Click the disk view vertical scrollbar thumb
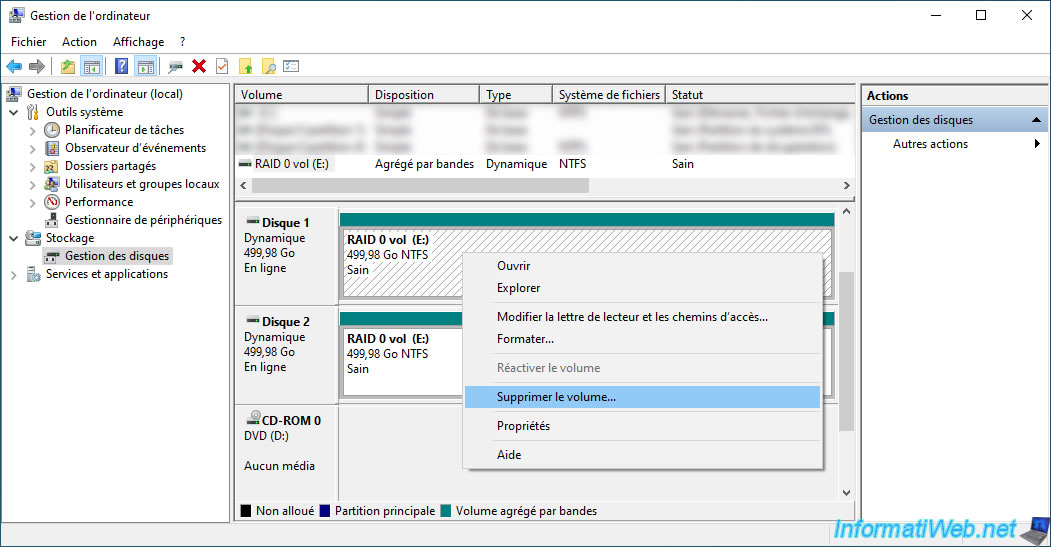This screenshot has width=1051, height=547. (x=847, y=351)
